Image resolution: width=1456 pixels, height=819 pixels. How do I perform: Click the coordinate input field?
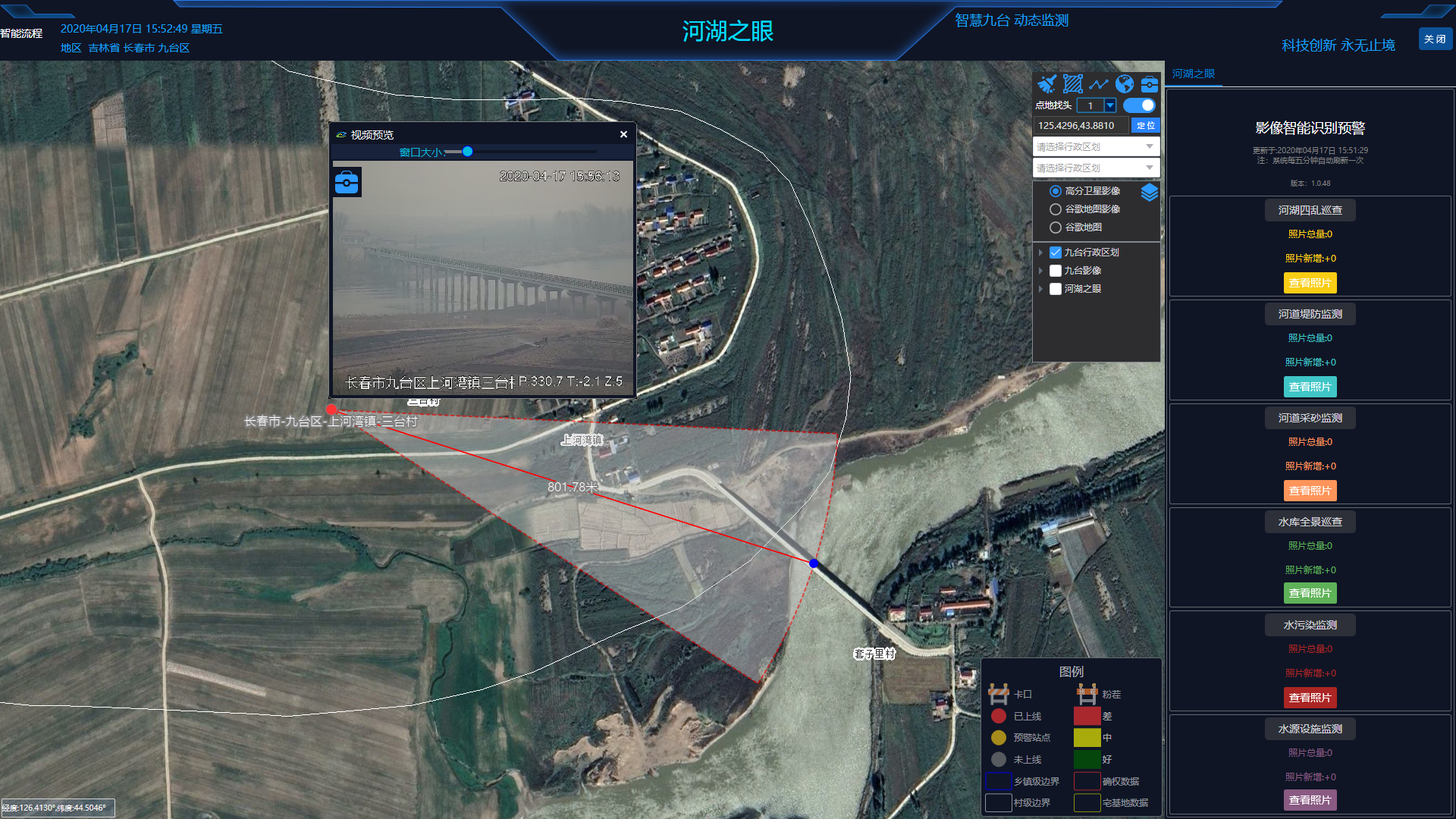pos(1081,126)
